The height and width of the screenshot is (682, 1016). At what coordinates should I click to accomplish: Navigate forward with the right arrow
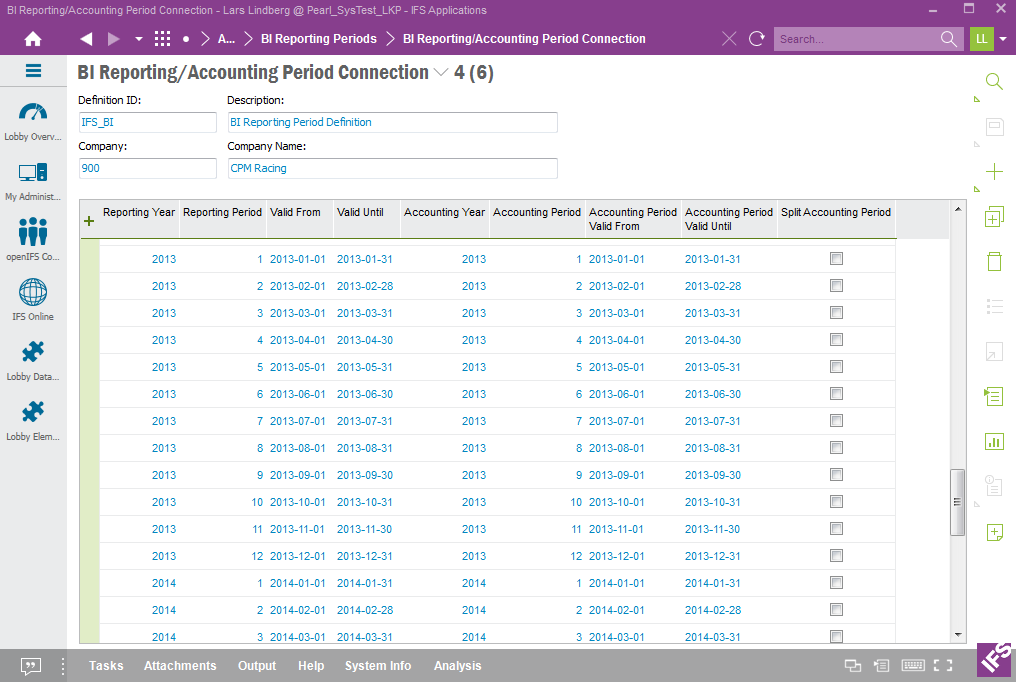113,39
